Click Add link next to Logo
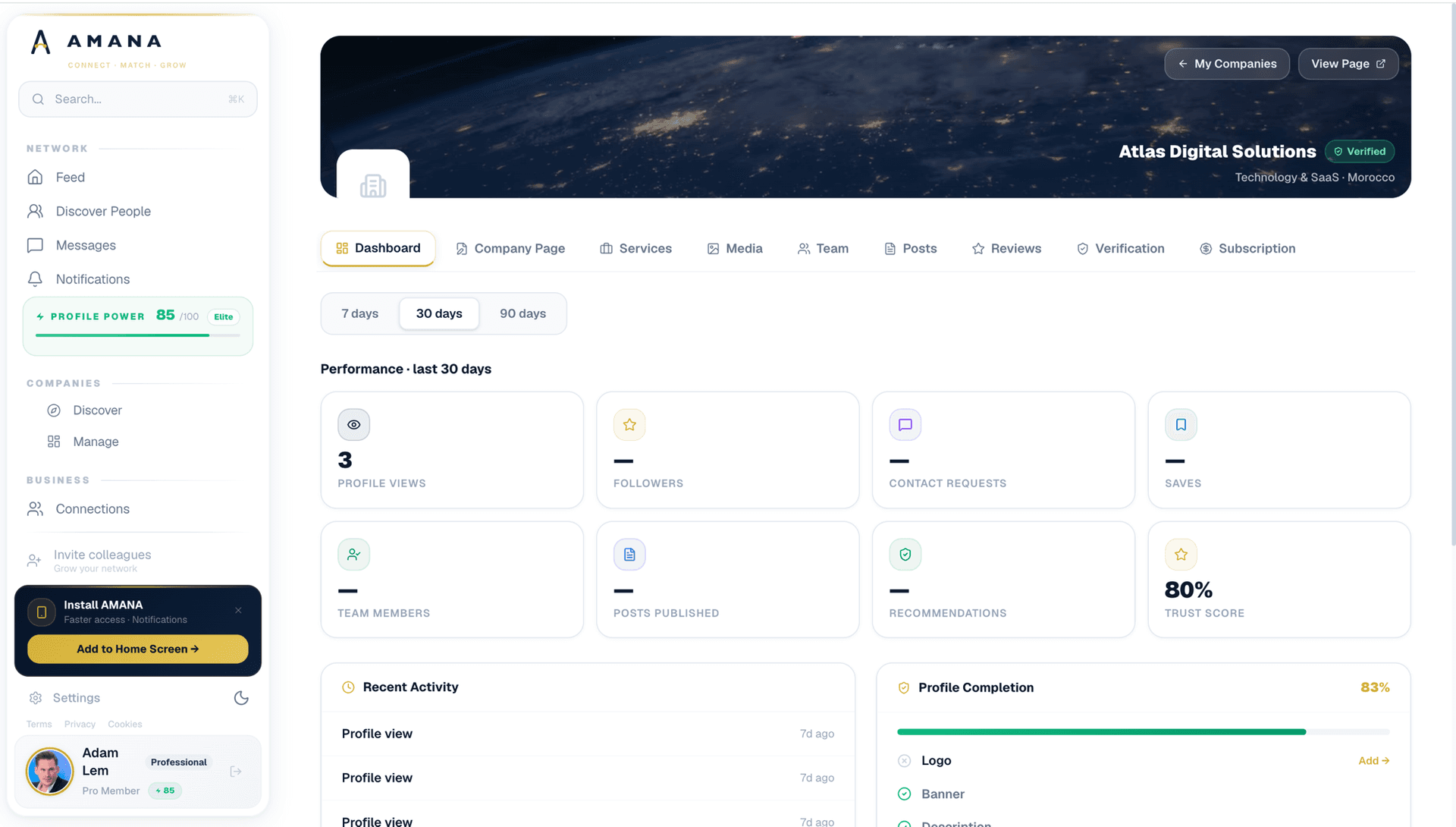The image size is (1456, 827). pyautogui.click(x=1373, y=761)
